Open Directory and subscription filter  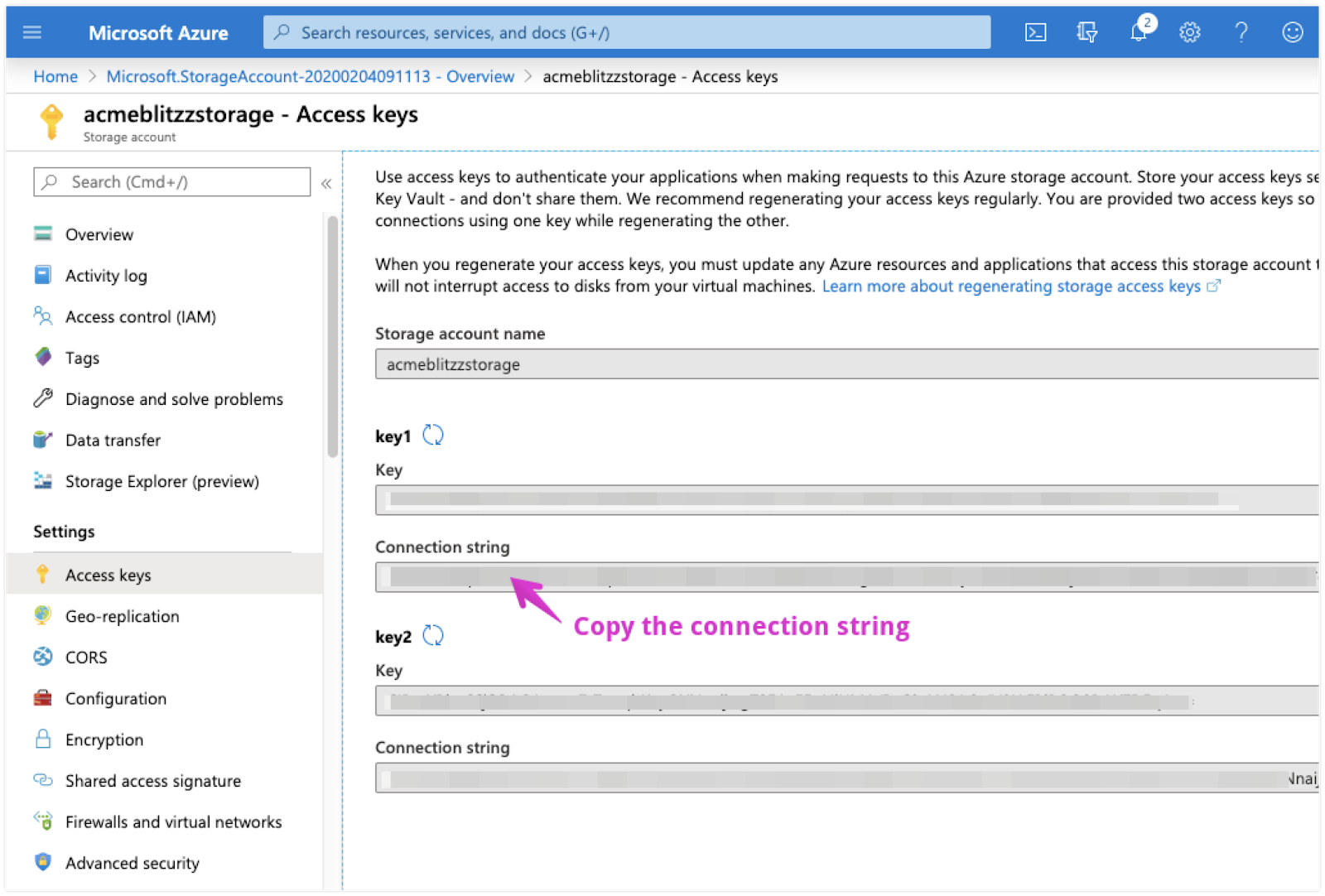pos(1086,32)
